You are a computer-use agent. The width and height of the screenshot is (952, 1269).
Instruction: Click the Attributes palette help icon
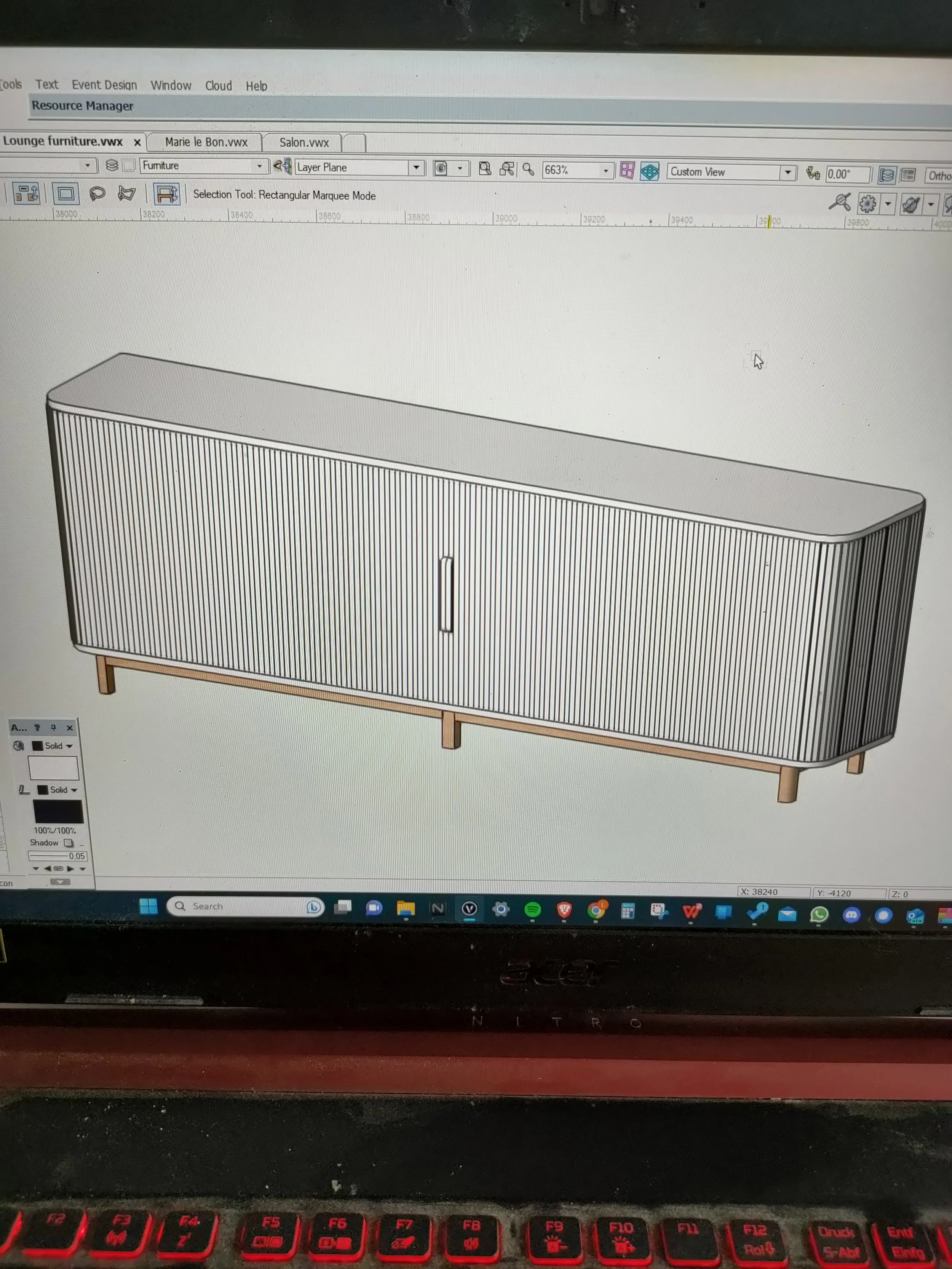click(x=37, y=728)
